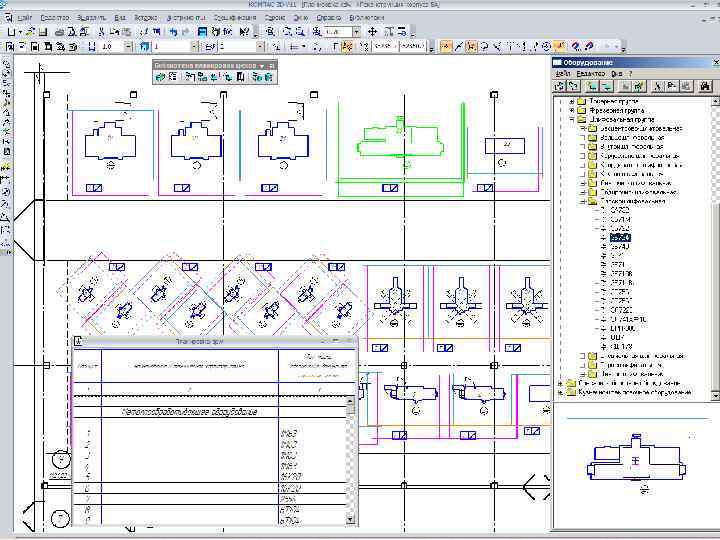Select the four-arrow pan view tool

[372, 32]
